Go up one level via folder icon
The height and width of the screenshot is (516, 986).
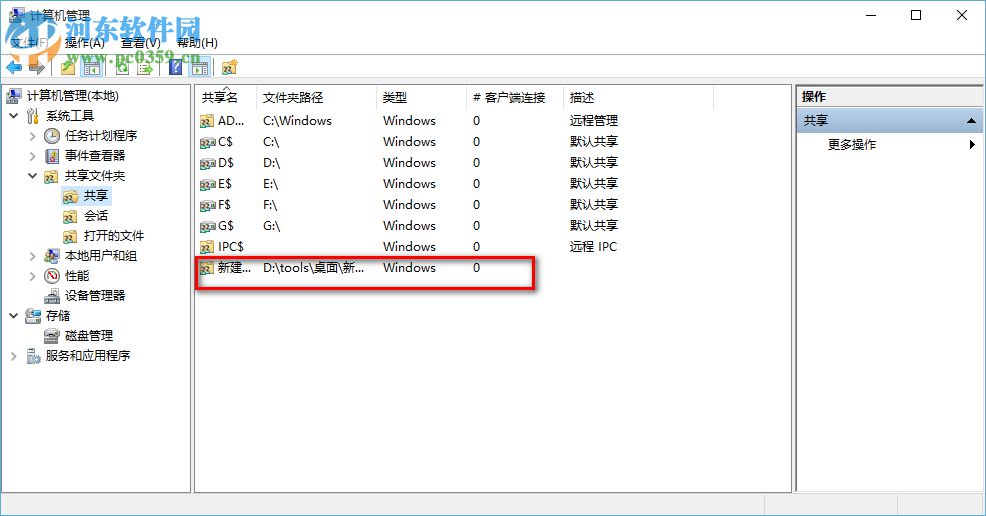[68, 67]
